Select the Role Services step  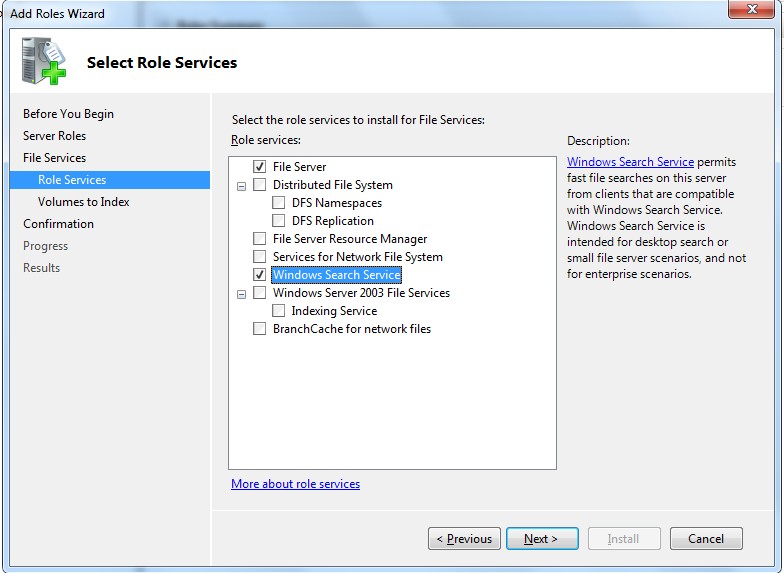coord(110,180)
